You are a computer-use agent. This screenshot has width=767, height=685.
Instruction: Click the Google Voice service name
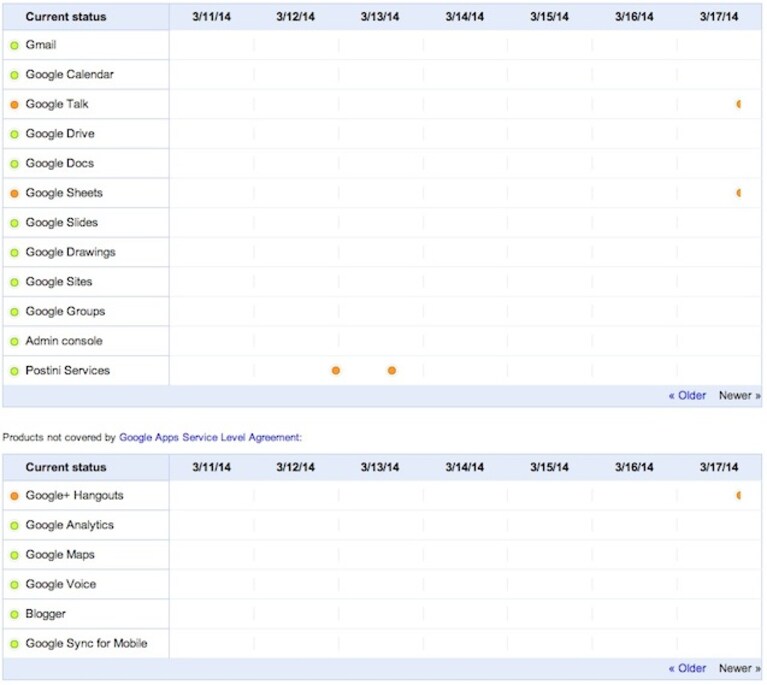click(x=61, y=584)
